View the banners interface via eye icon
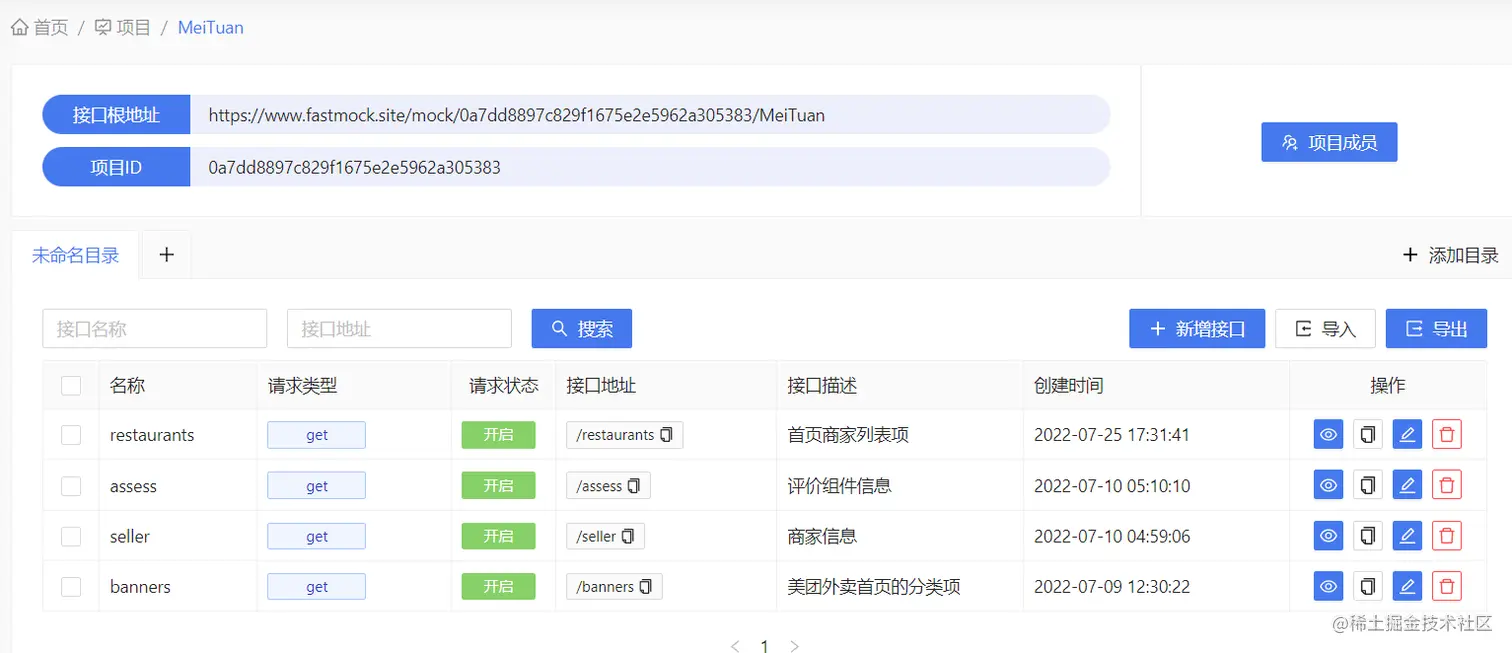The height and width of the screenshot is (653, 1512). tap(1328, 586)
